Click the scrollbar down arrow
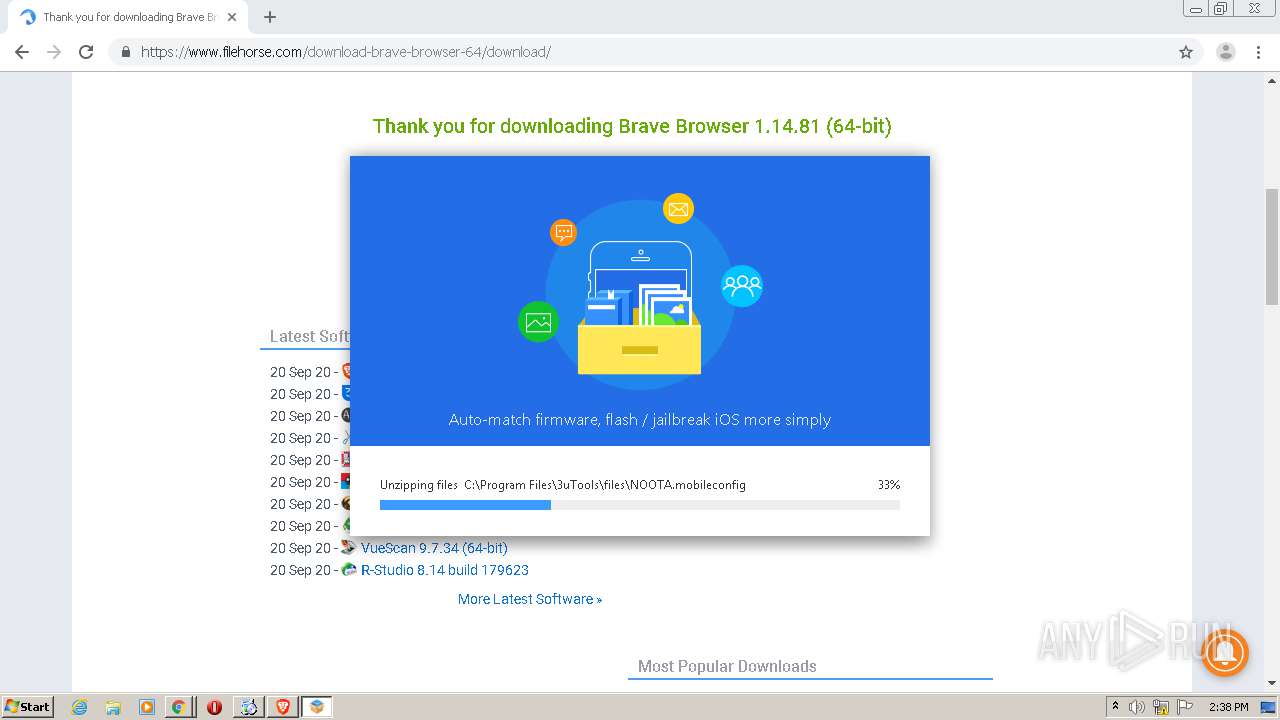This screenshot has height=720, width=1280. click(1272, 683)
